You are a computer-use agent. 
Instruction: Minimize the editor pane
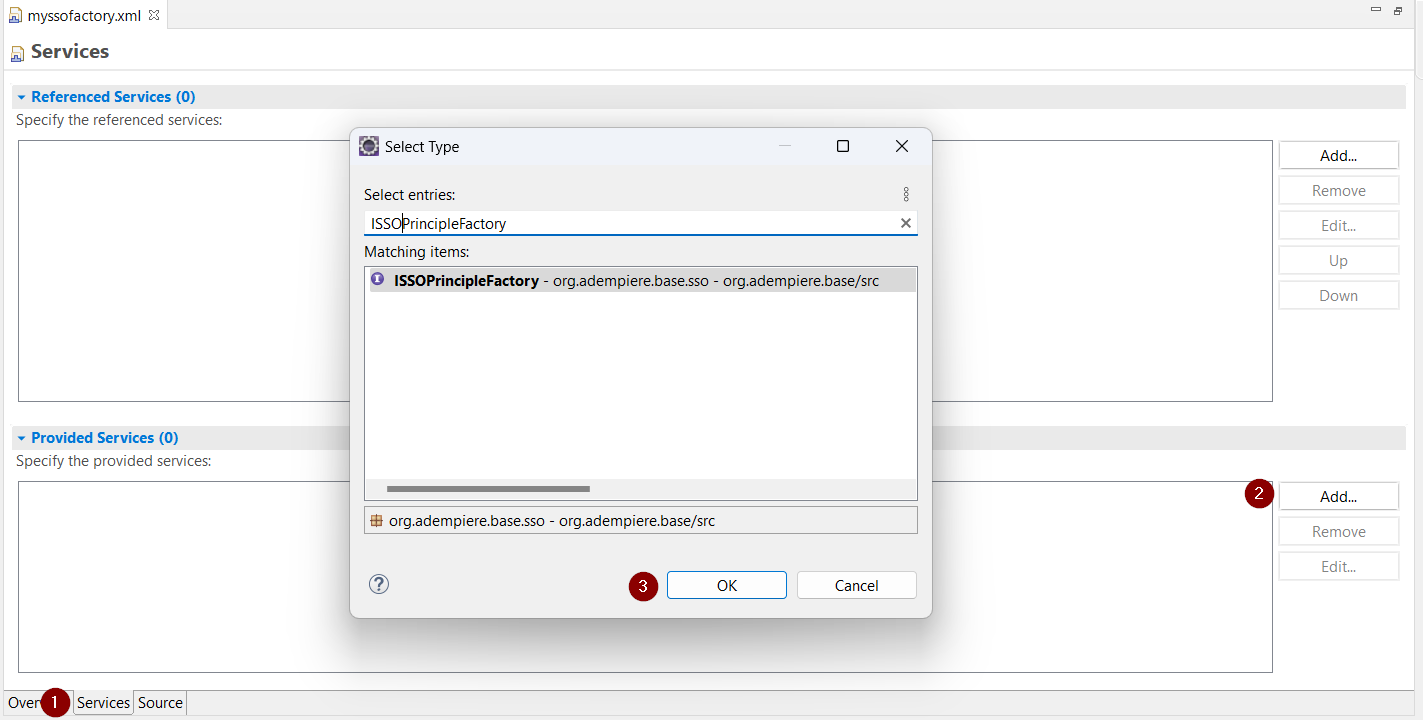click(x=1376, y=10)
